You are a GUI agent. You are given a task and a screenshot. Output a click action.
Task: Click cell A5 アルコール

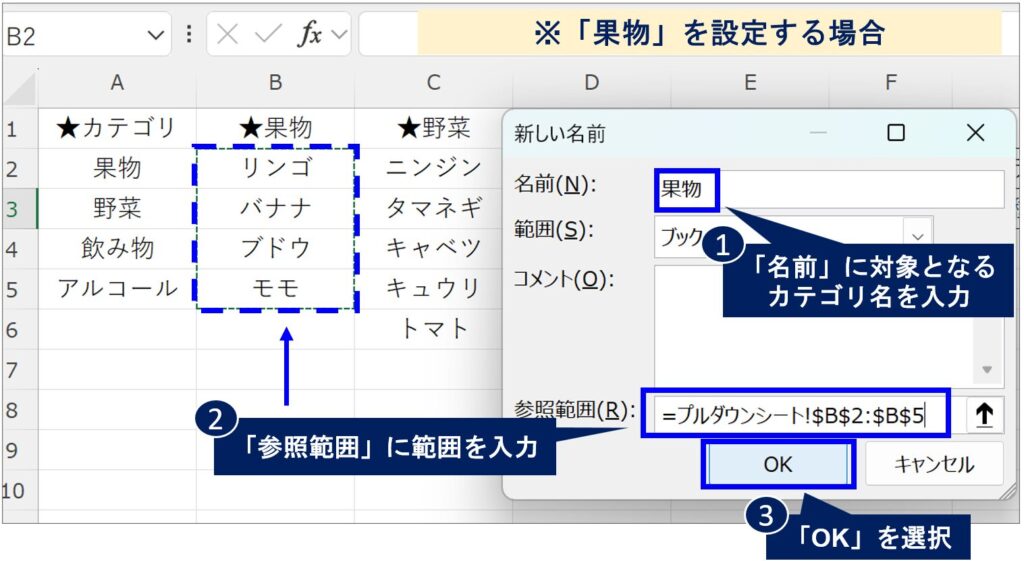coord(117,288)
